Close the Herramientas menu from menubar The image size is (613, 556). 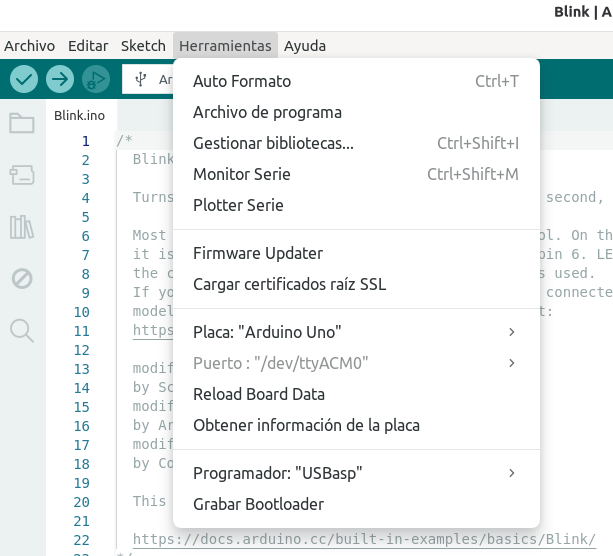click(225, 46)
